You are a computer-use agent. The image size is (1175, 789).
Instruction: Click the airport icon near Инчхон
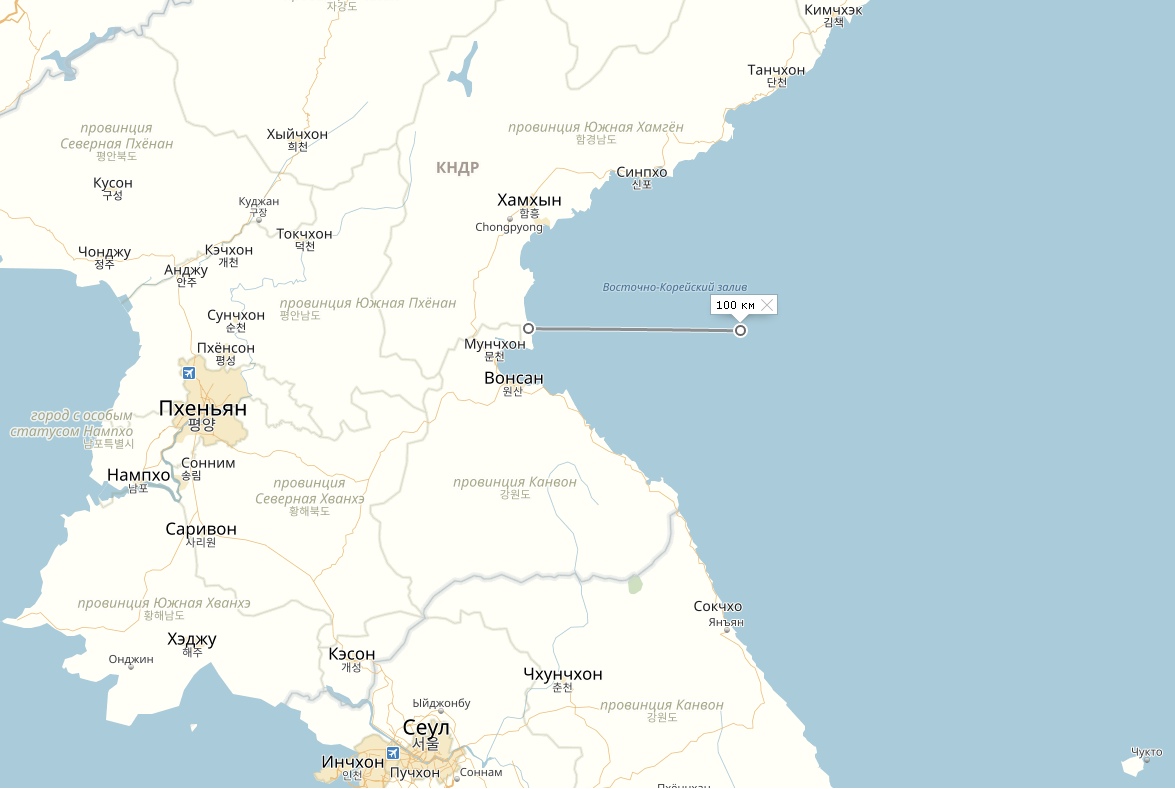coord(393,752)
